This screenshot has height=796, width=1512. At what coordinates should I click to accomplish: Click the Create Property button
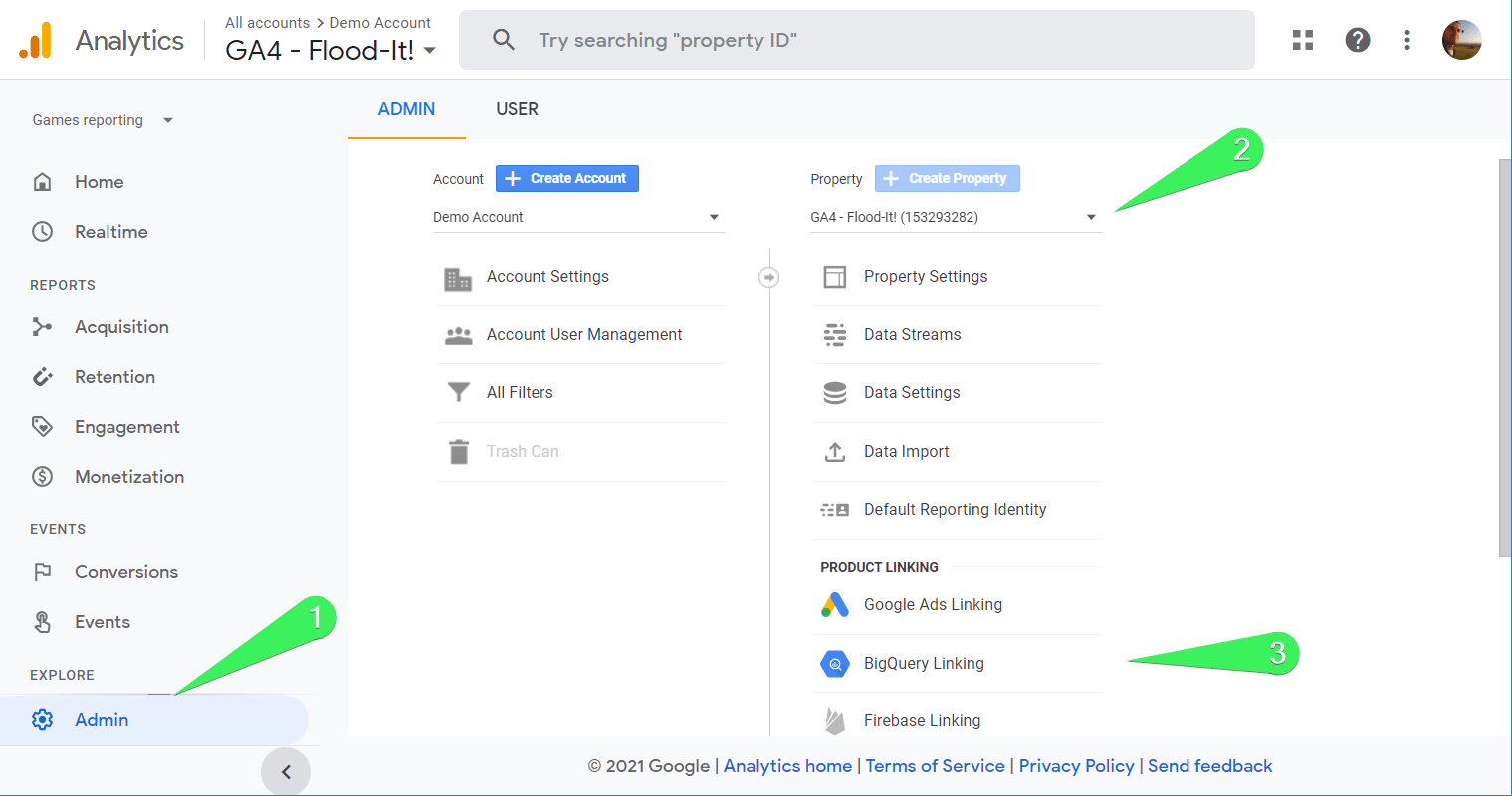click(948, 178)
